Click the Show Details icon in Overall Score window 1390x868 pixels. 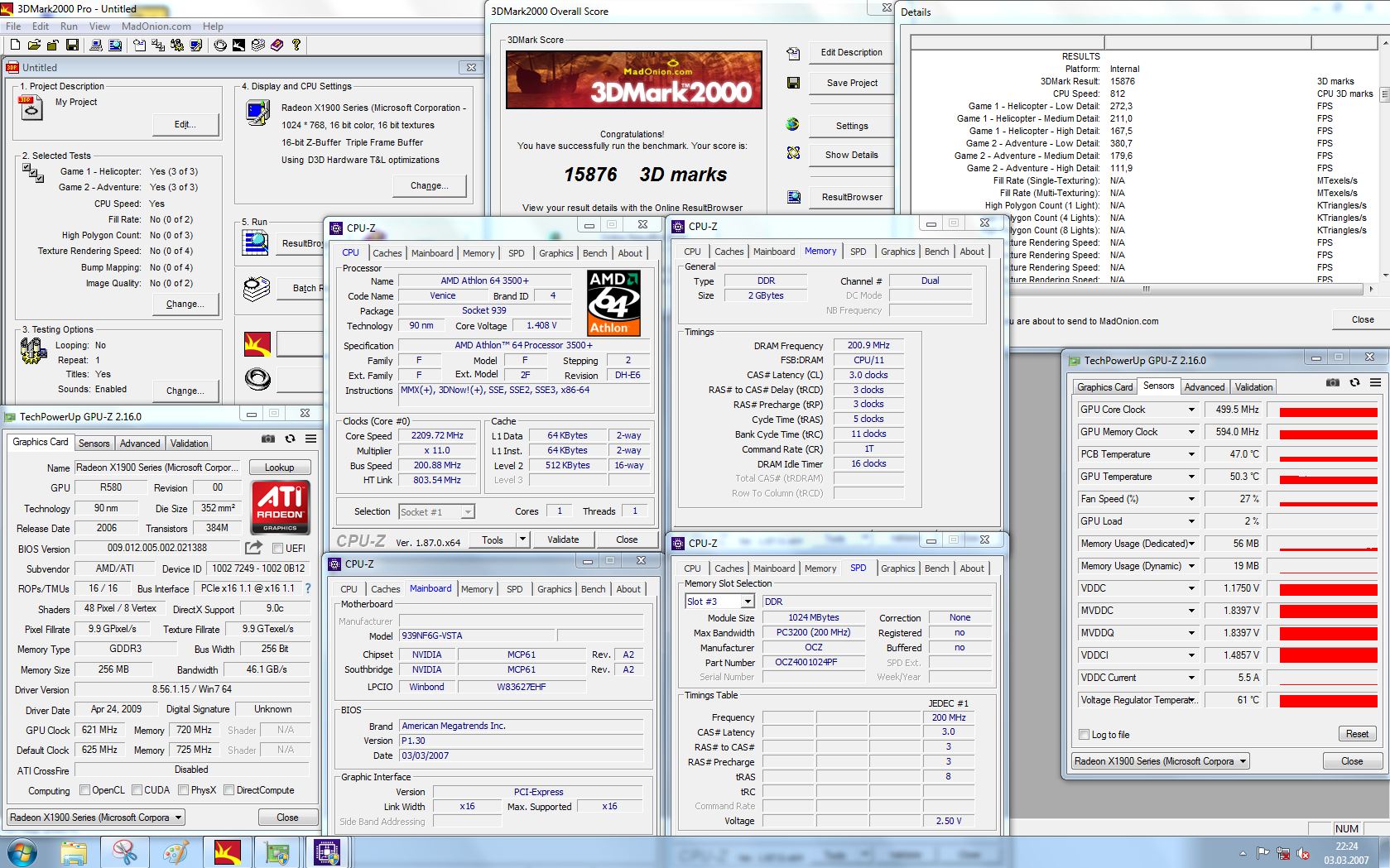pos(793,153)
